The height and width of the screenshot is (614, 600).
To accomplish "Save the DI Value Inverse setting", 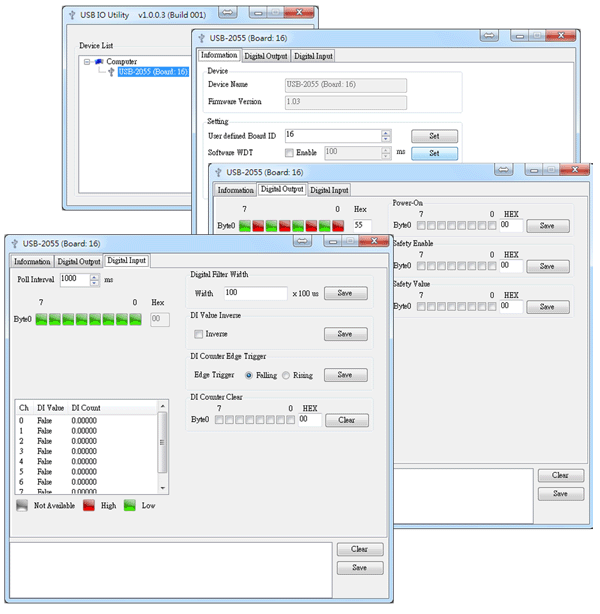I will [345, 334].
